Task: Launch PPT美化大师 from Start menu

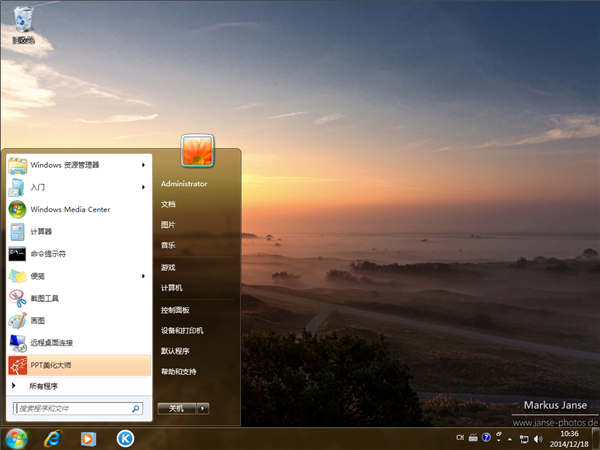Action: pos(50,364)
